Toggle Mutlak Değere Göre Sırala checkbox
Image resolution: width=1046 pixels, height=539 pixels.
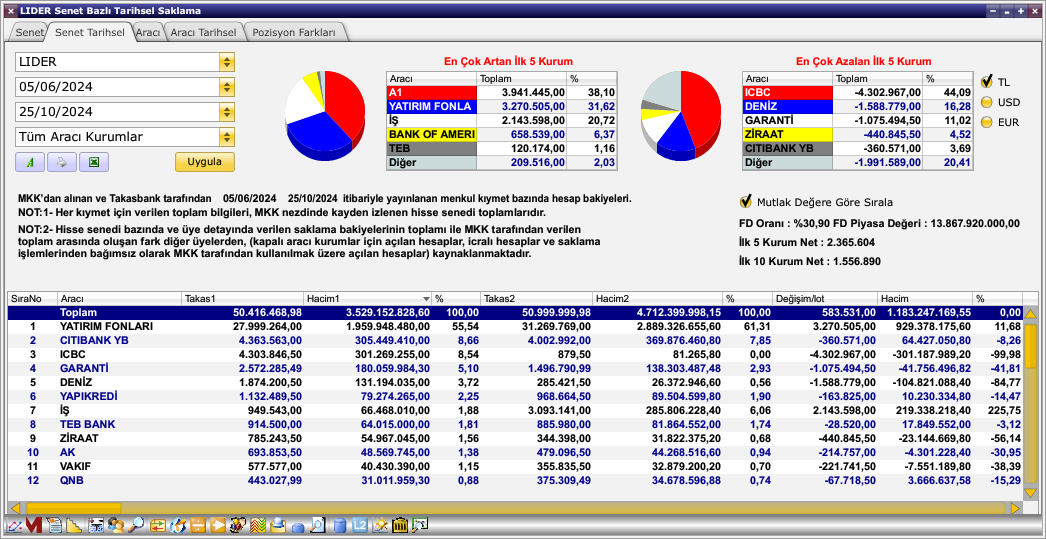[x=746, y=201]
